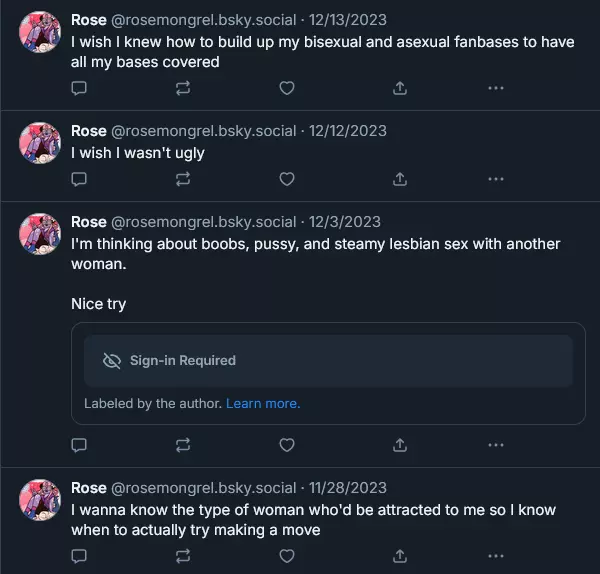Open the 12/13/2023 post timestamp link
The image size is (600, 574).
(x=346, y=20)
